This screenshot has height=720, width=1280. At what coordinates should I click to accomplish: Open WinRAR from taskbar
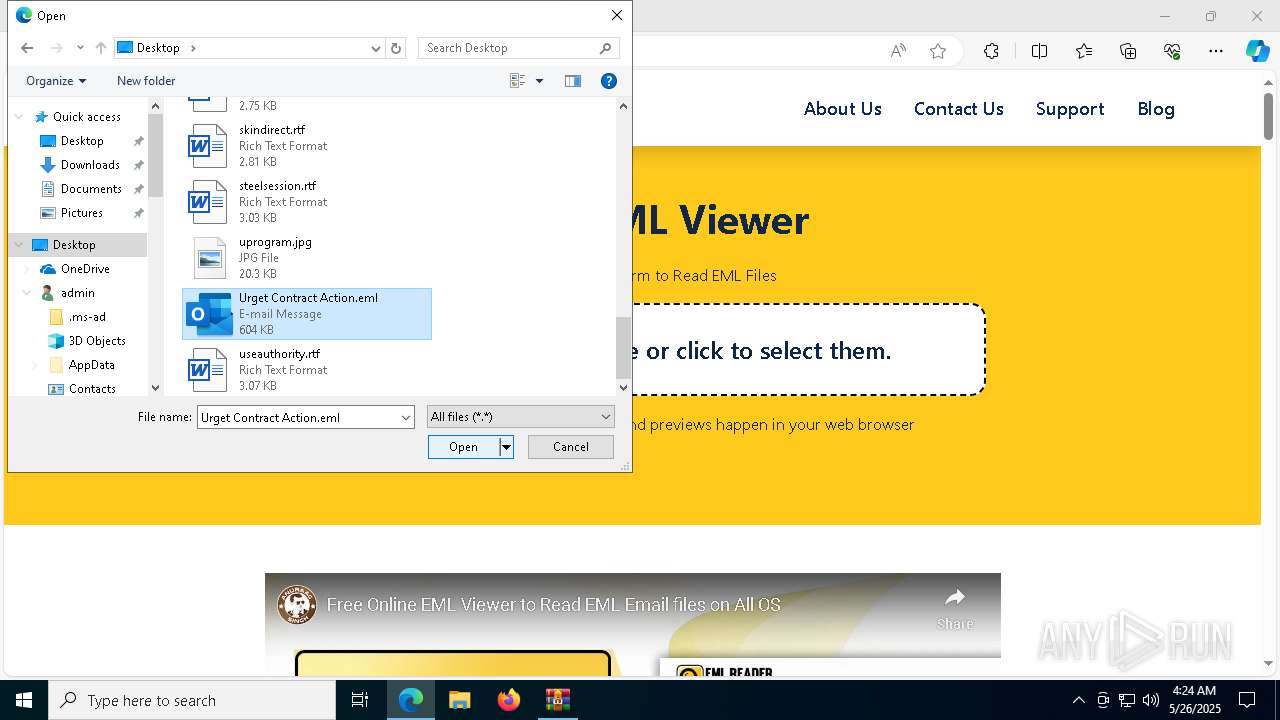click(x=557, y=700)
